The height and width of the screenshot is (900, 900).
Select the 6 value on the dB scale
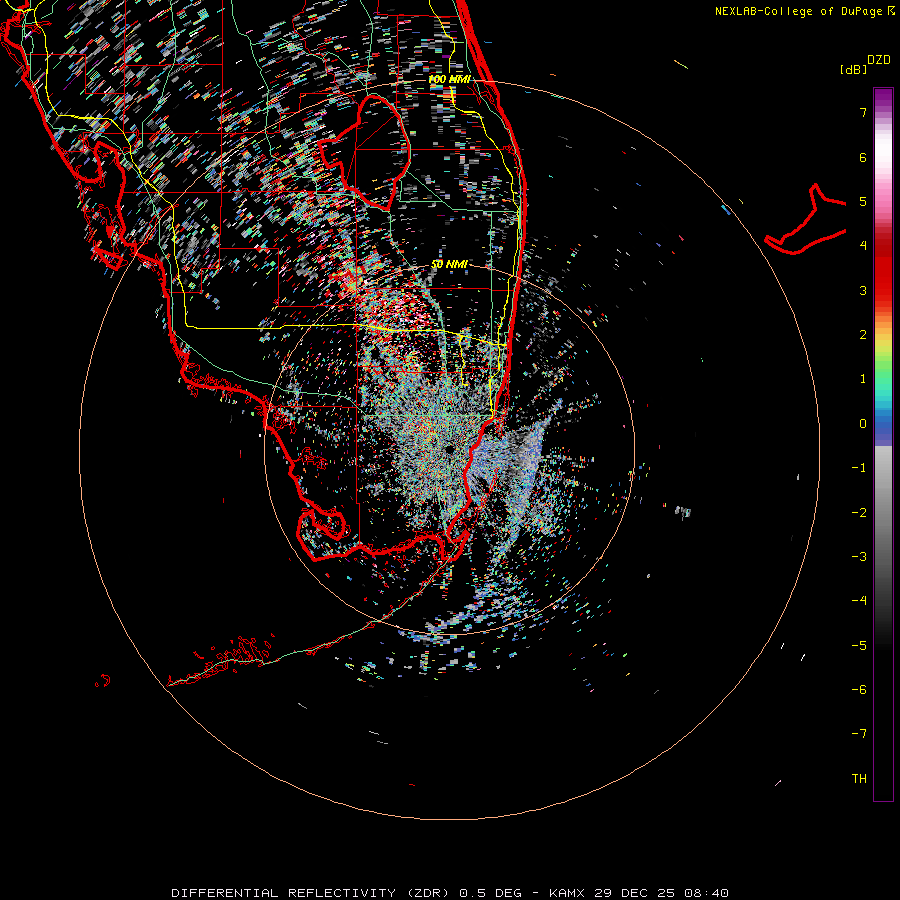coord(863,157)
